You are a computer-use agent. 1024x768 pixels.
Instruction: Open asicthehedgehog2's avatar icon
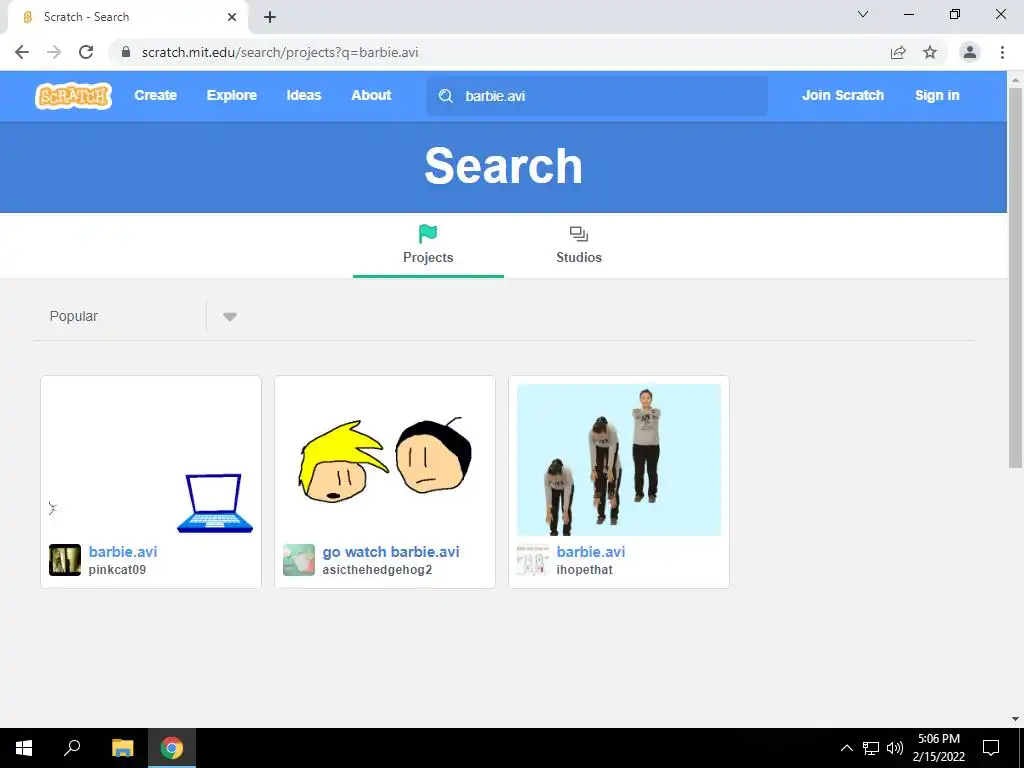point(298,560)
